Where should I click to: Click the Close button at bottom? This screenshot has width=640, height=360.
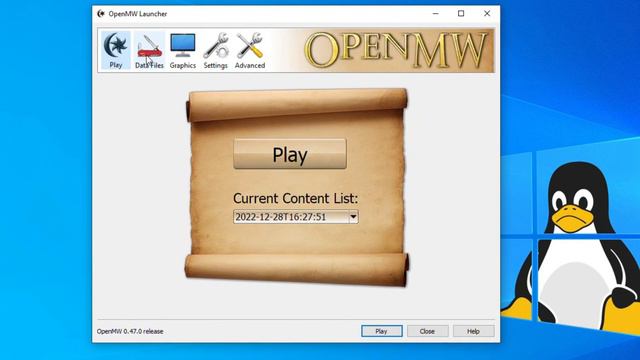click(x=427, y=331)
